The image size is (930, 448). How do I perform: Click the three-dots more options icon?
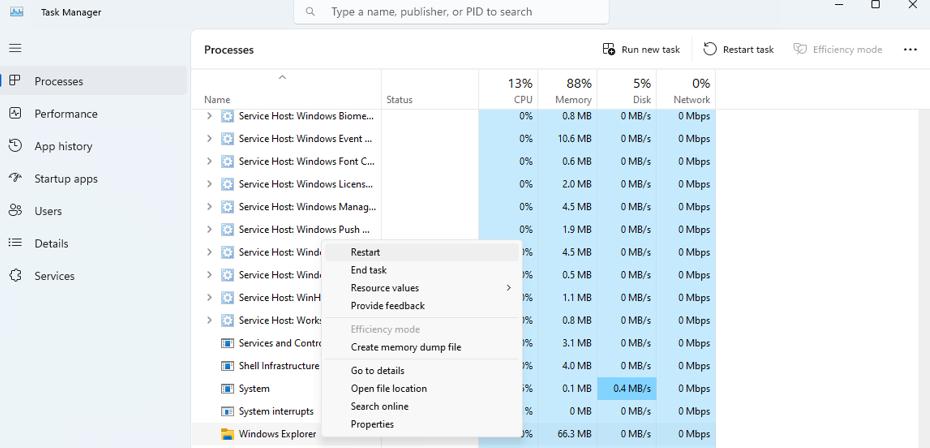[909, 49]
